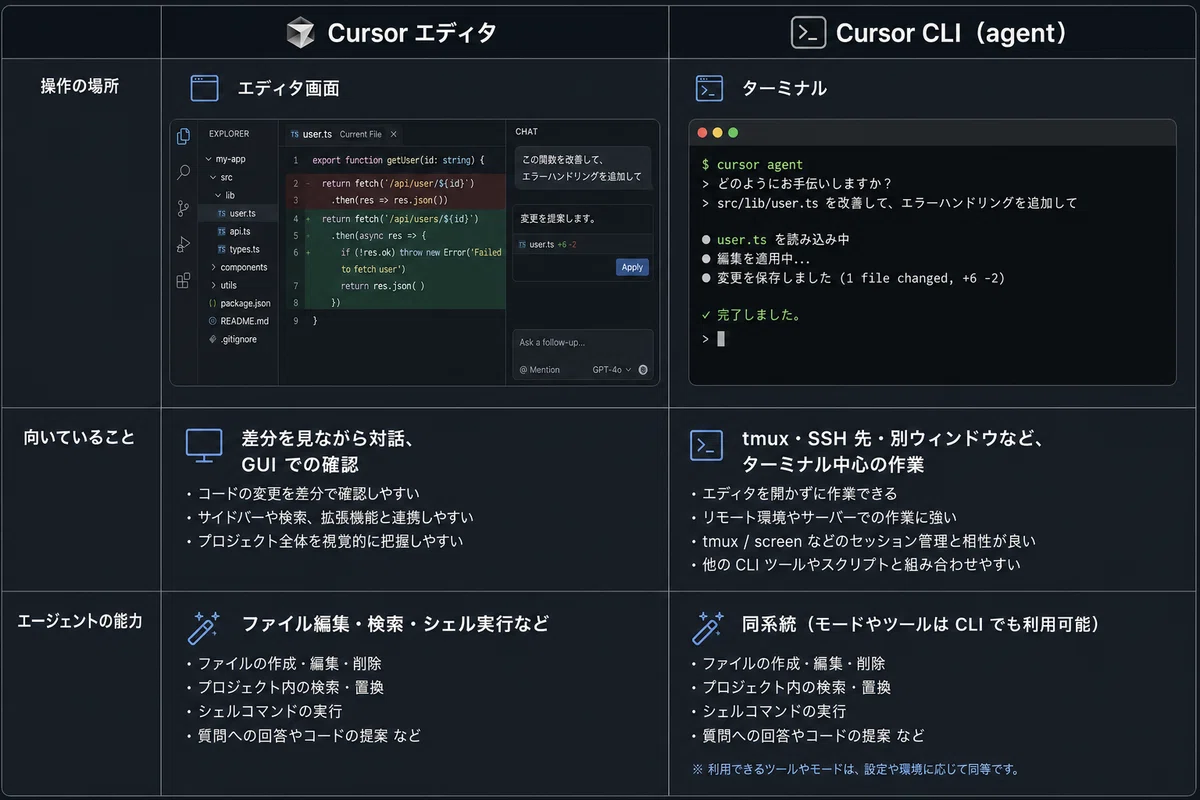This screenshot has width=1200, height=800.
Task: Open the Extensions blocks icon
Action: click(183, 280)
